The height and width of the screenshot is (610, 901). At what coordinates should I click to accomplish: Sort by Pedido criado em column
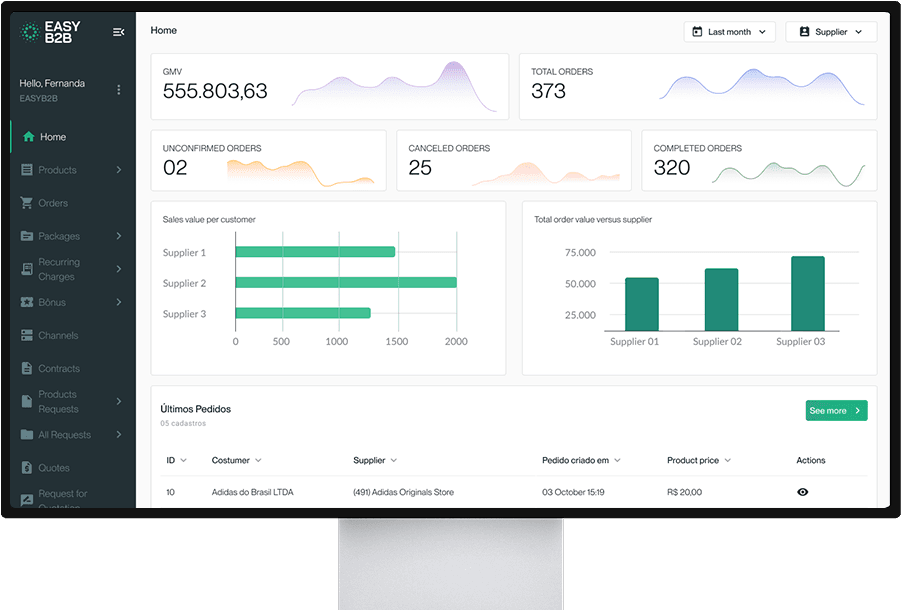(x=581, y=461)
